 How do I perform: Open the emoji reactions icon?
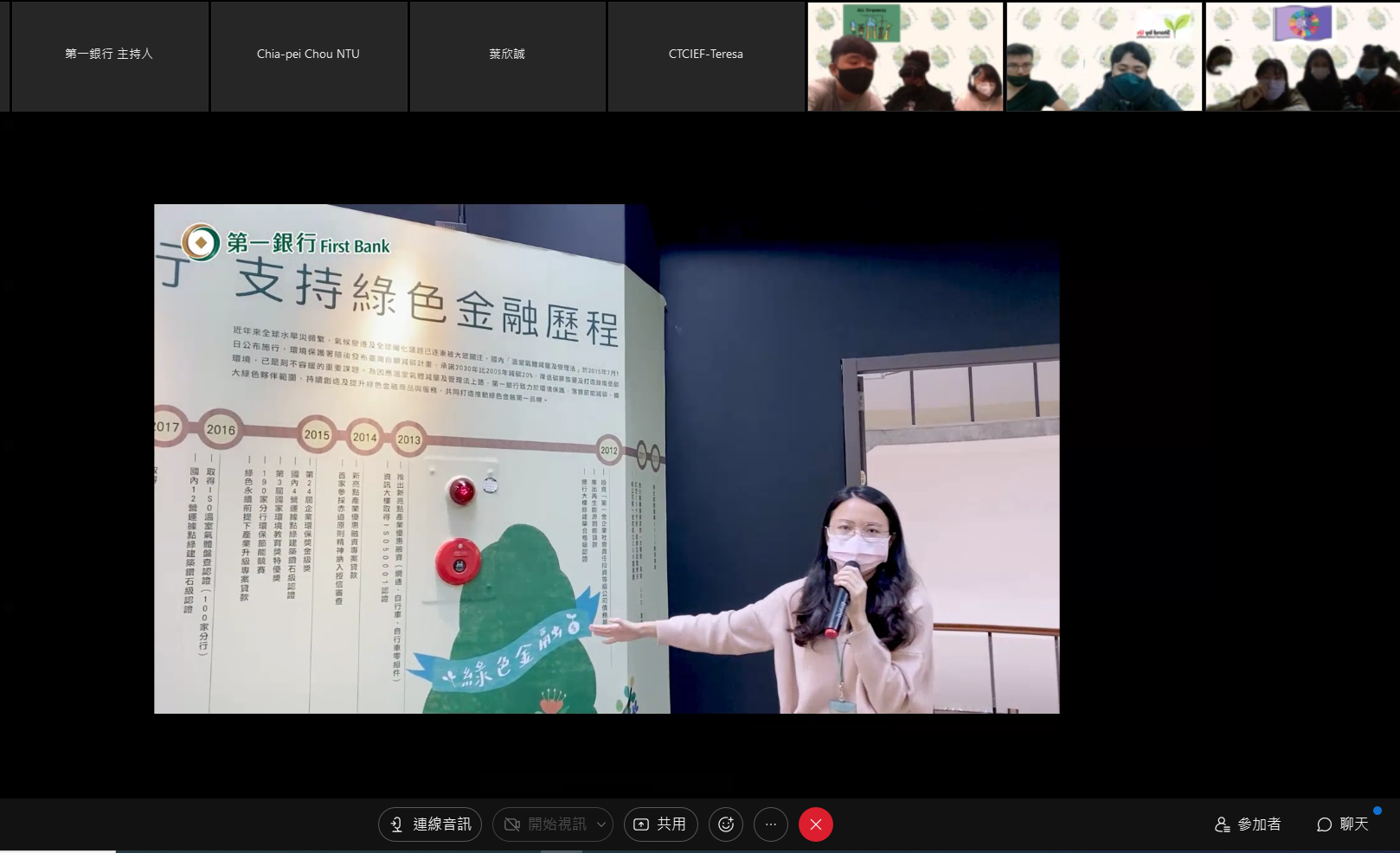coord(726,824)
